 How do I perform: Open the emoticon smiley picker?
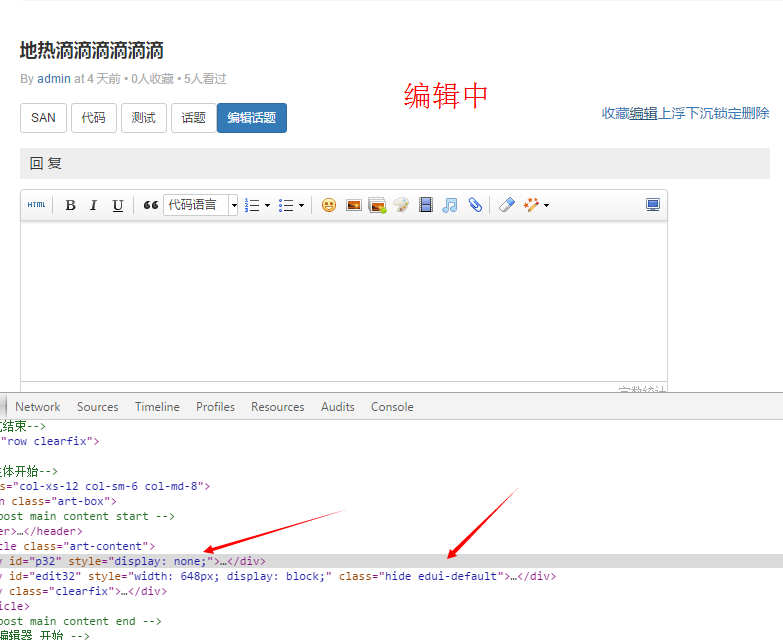329,205
